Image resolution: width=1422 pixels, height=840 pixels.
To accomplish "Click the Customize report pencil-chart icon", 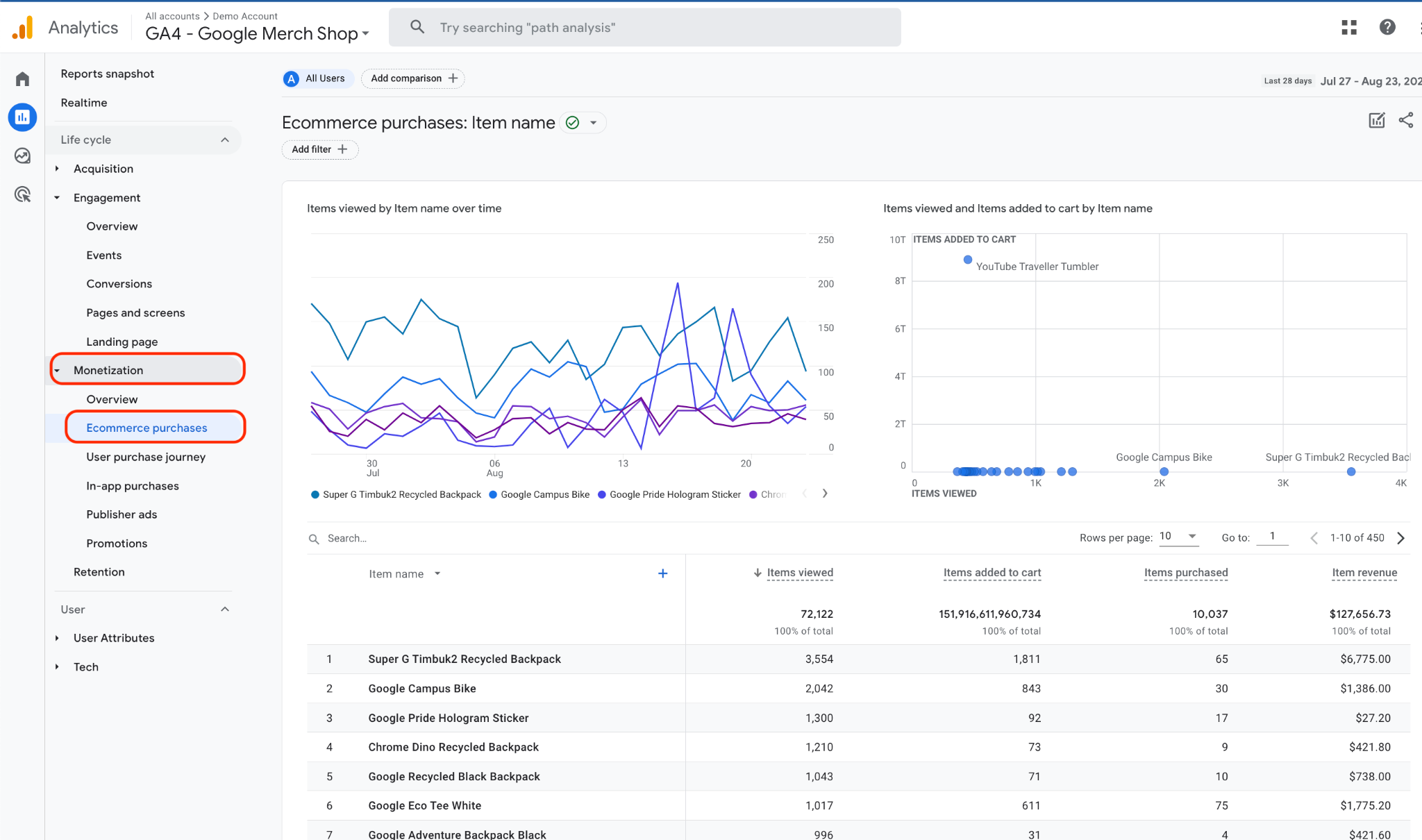I will tap(1376, 120).
